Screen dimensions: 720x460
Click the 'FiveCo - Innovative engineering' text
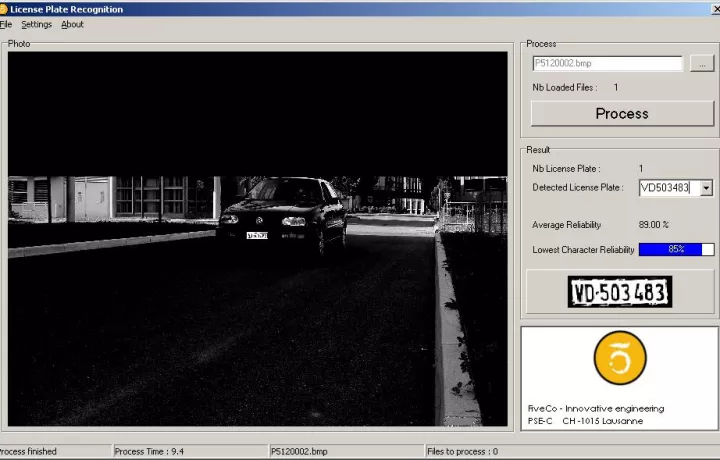pos(596,408)
